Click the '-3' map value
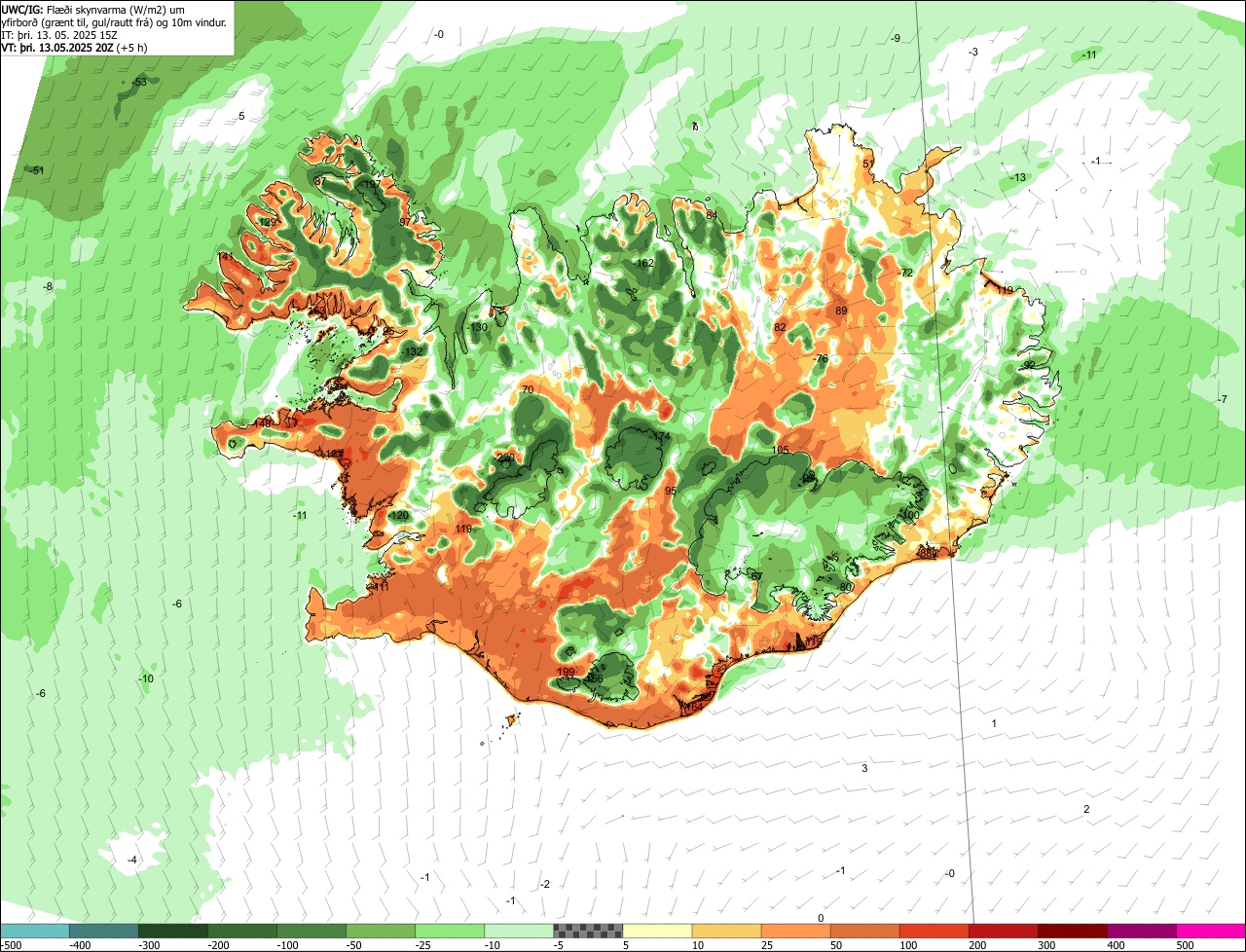1246x952 pixels. tap(973, 52)
